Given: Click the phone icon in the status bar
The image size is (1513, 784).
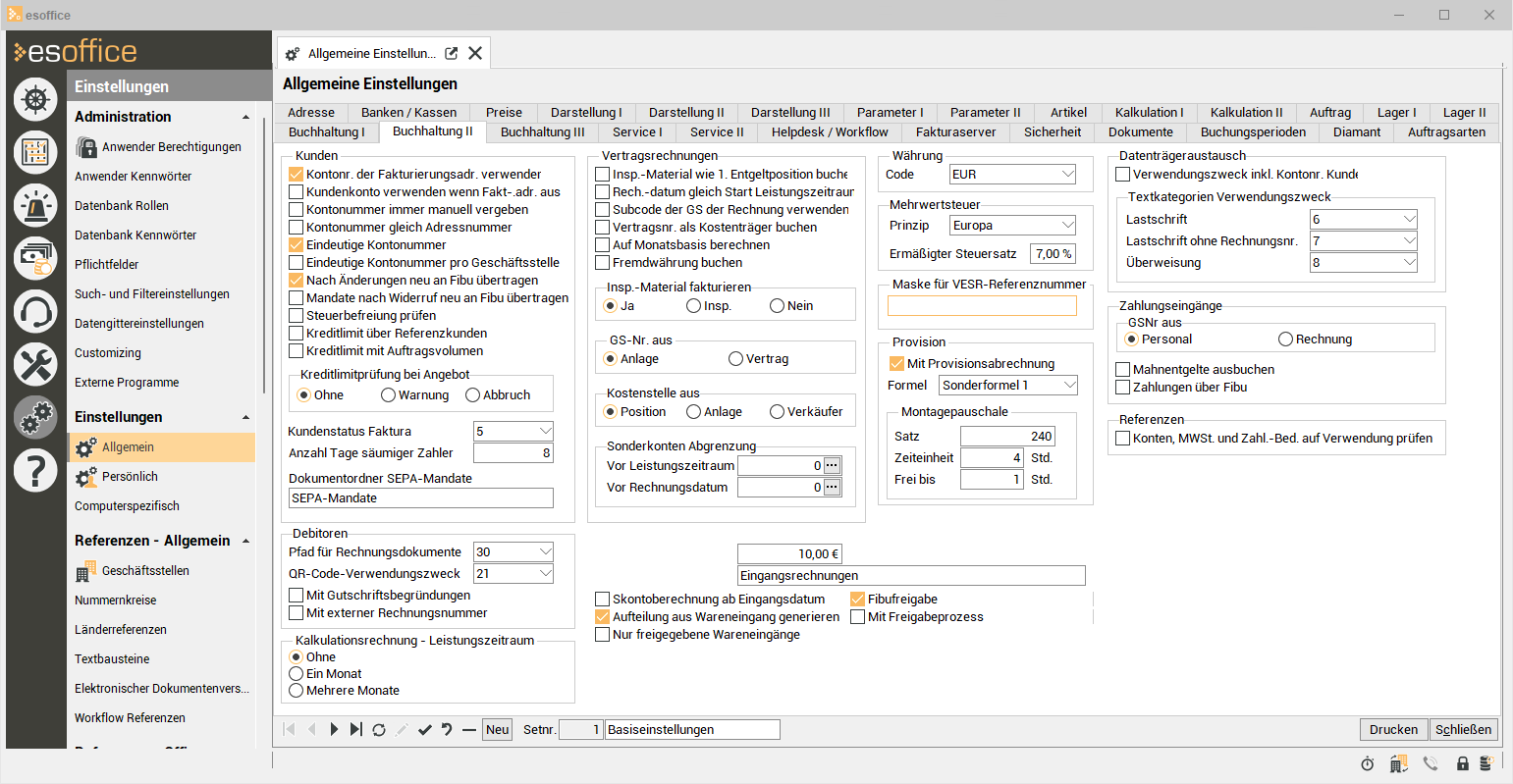Looking at the screenshot, I should click(x=1431, y=764).
